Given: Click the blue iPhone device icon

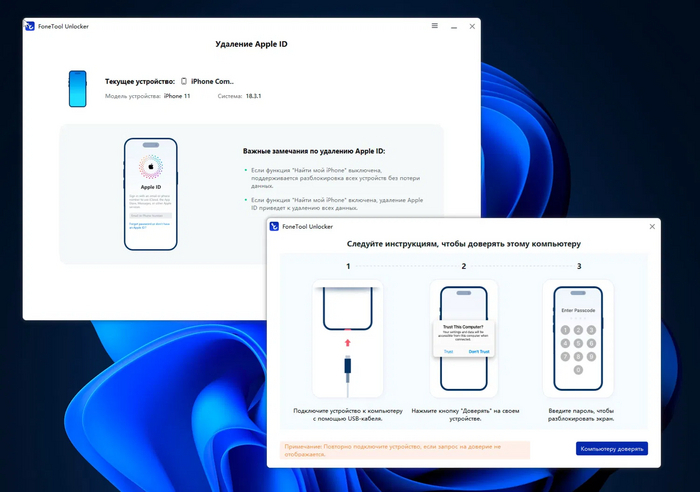Looking at the screenshot, I should [x=77, y=88].
